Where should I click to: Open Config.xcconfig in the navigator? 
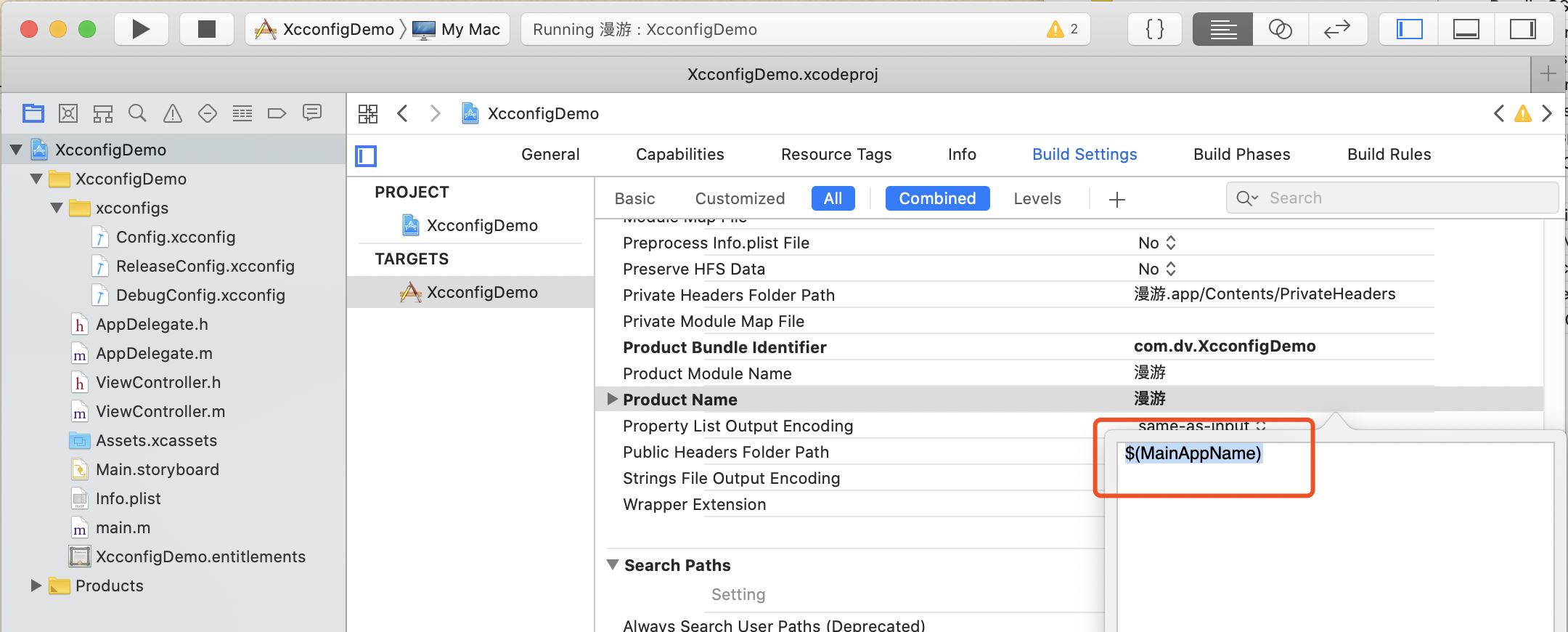click(x=176, y=237)
